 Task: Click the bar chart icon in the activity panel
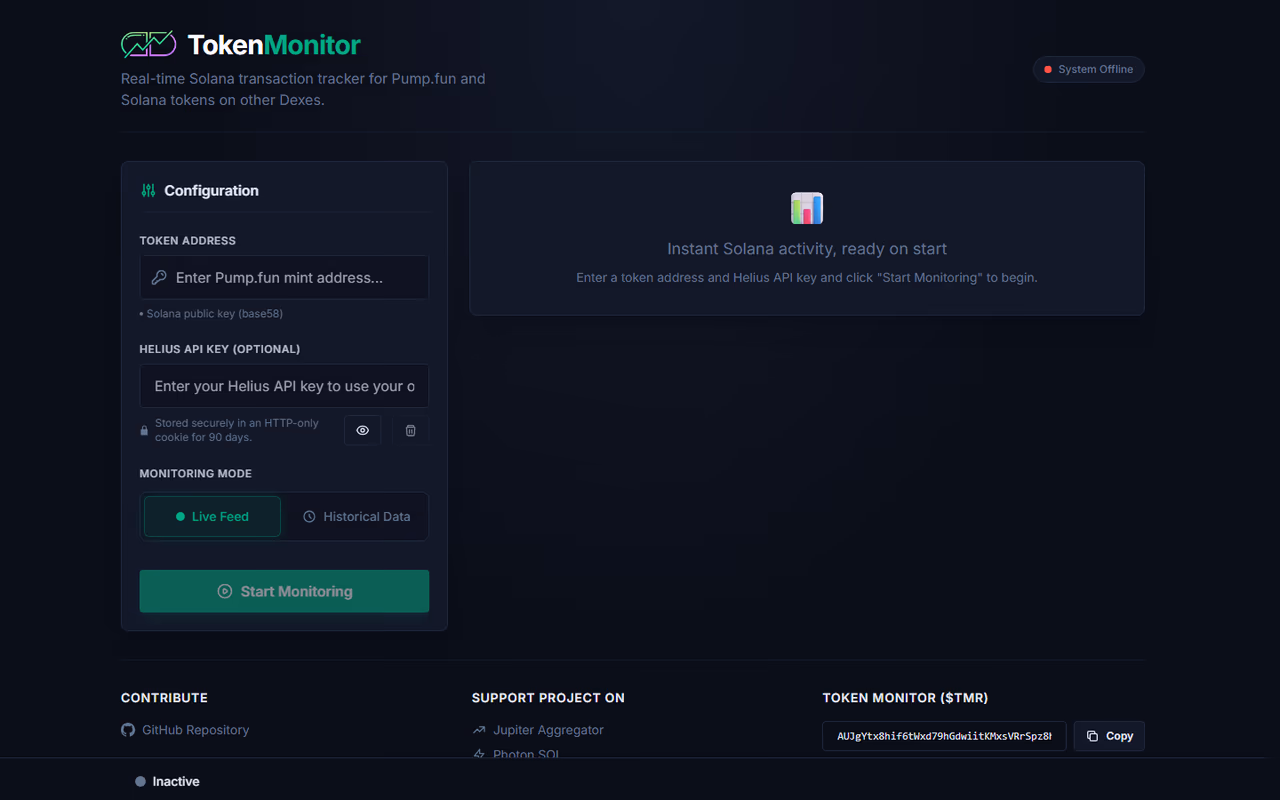807,208
